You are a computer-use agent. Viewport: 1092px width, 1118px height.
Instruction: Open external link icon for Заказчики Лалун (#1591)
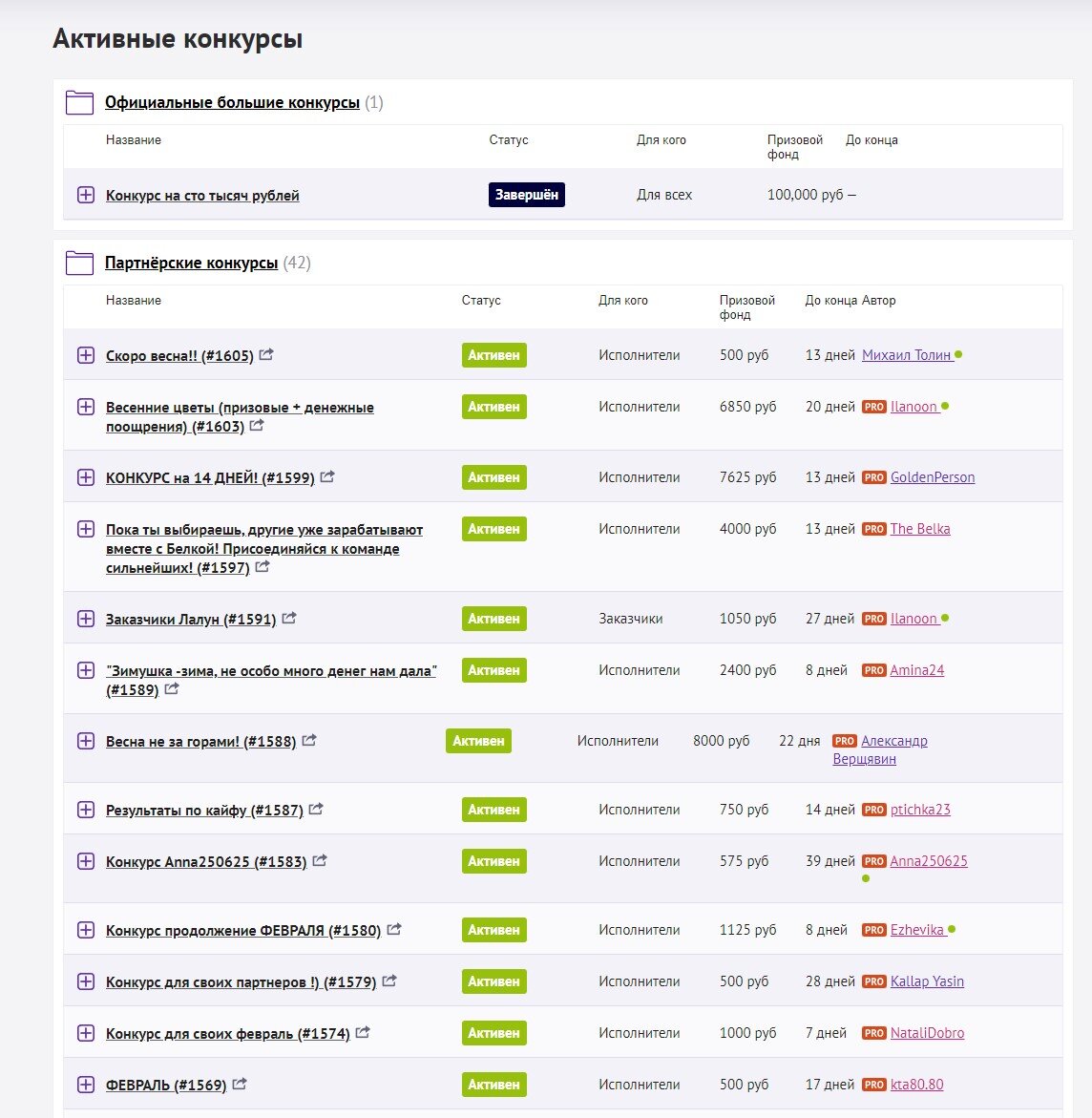(x=288, y=618)
